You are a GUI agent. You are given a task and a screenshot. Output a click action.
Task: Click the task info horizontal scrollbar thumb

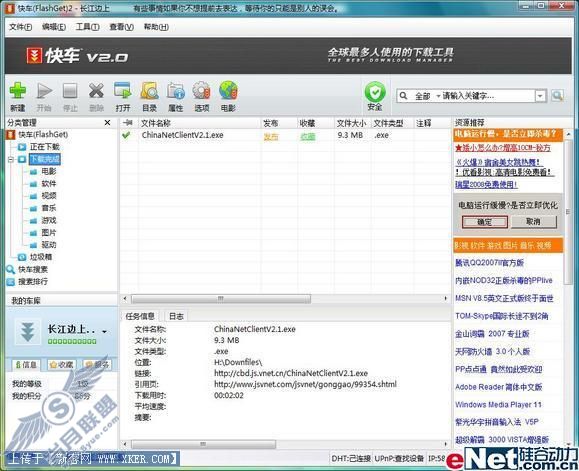203,444
